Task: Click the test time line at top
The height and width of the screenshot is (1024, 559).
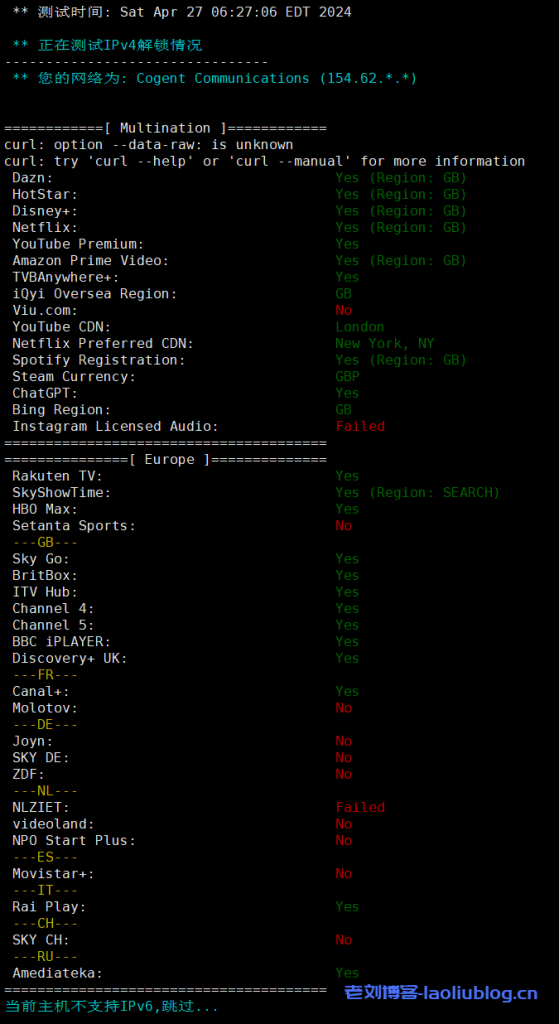Action: pos(182,12)
